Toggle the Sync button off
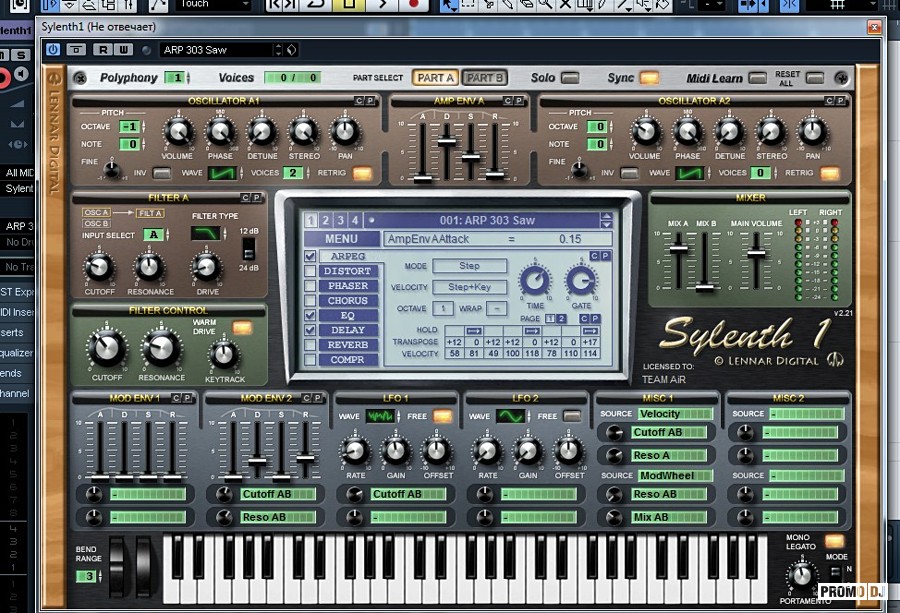This screenshot has height=613, width=900. [x=649, y=77]
